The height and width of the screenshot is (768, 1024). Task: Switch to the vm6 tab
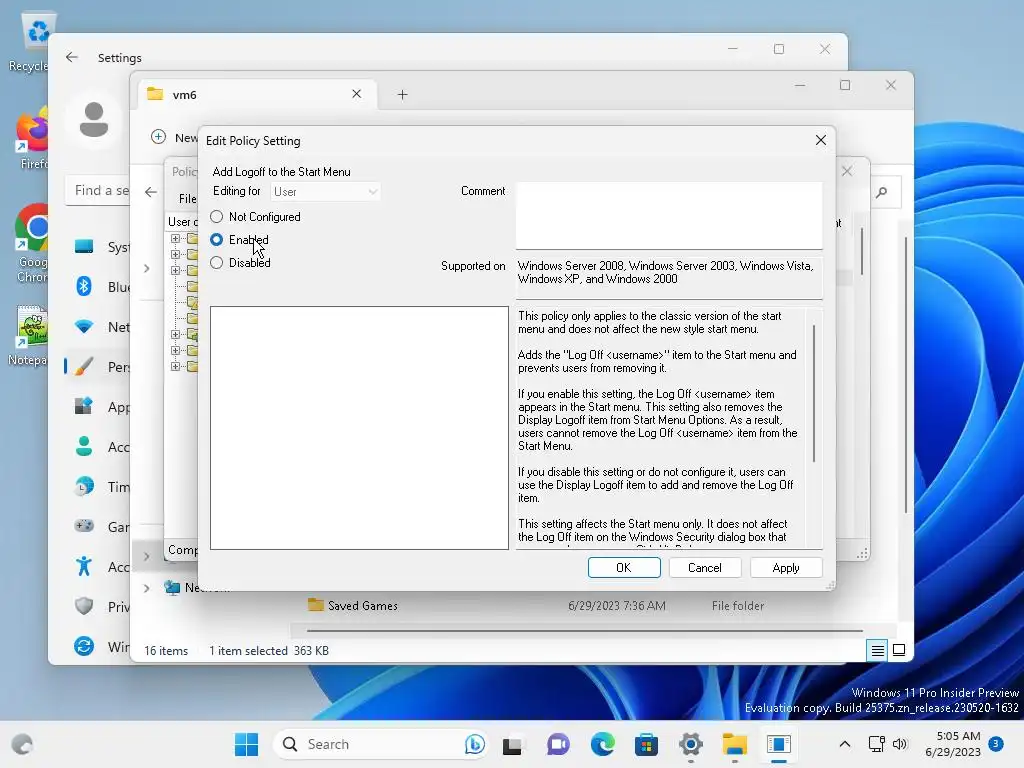tap(255, 95)
